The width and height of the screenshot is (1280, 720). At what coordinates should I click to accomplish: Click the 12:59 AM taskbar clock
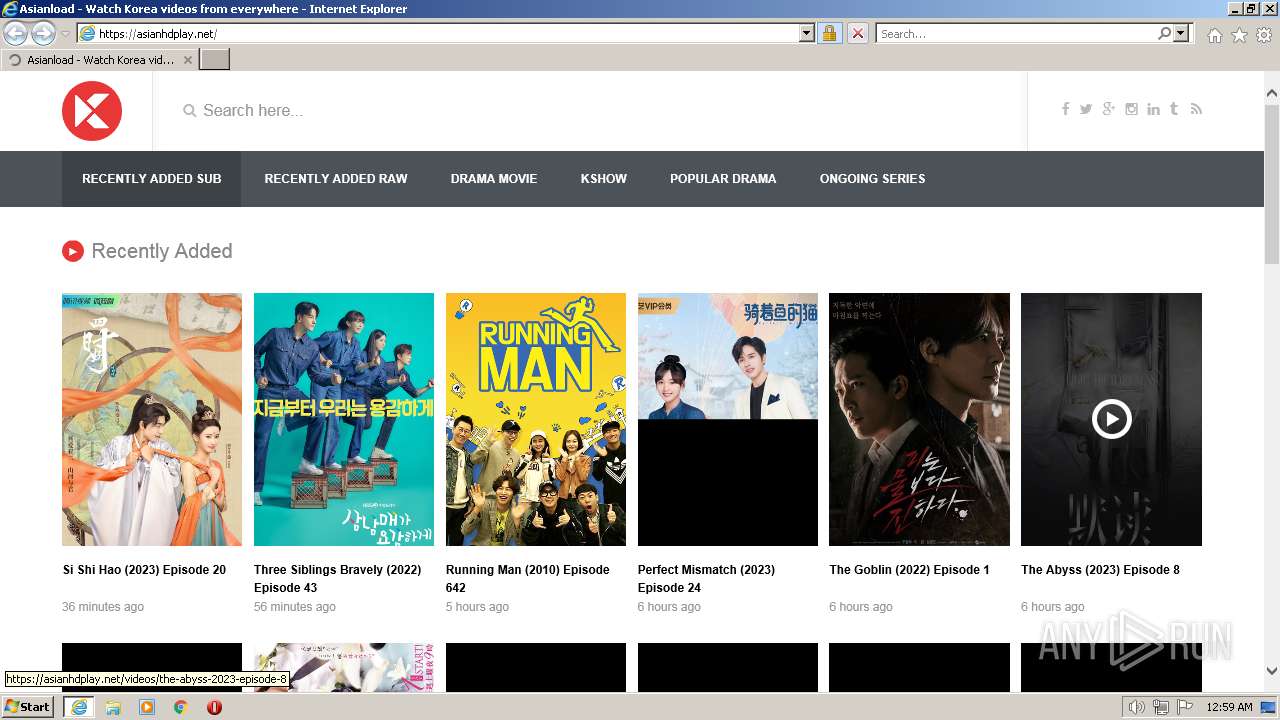[1230, 707]
